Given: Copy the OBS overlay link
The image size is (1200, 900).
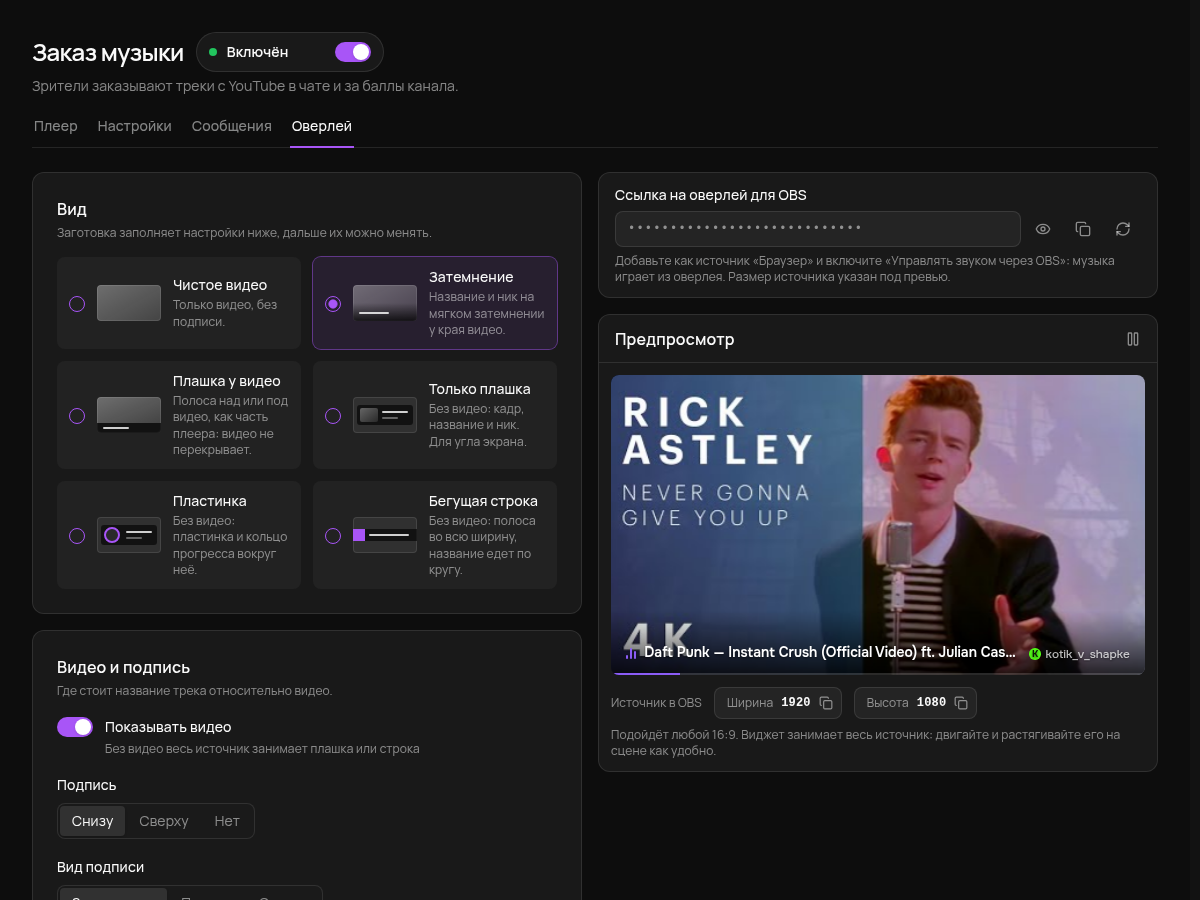Looking at the screenshot, I should point(1083,229).
